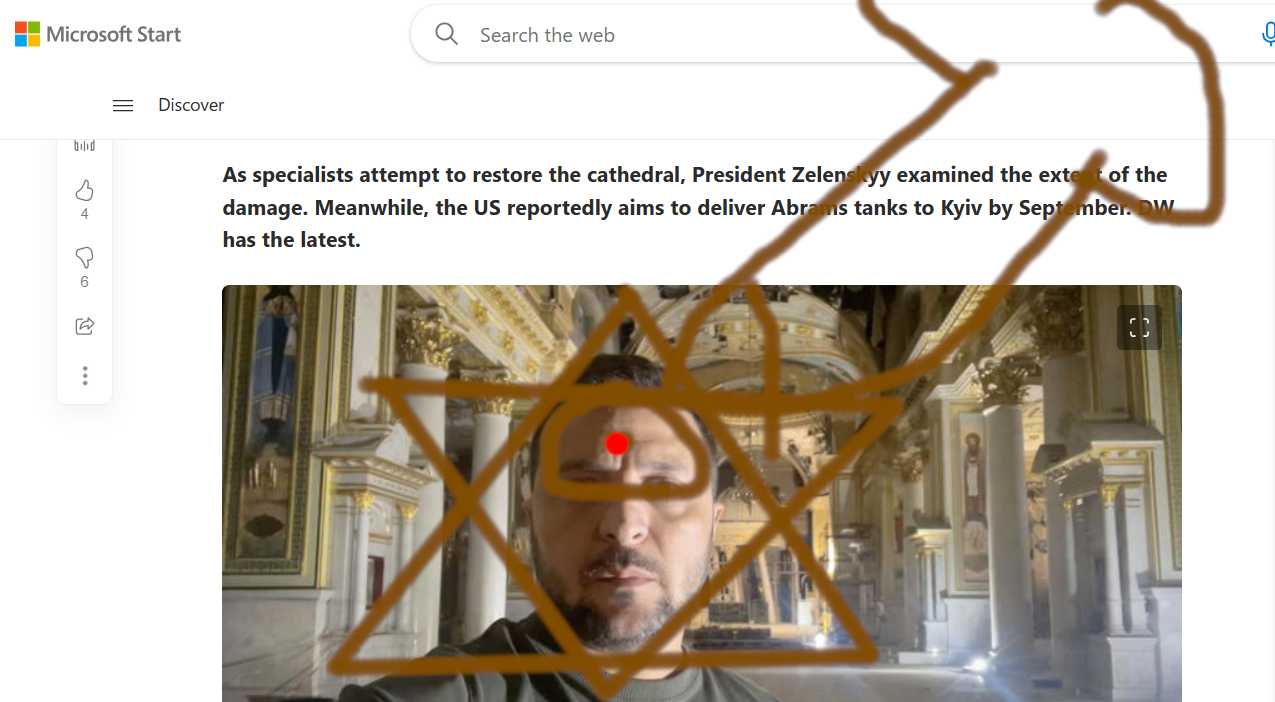
Task: Select the Discover menu item
Action: point(191,105)
